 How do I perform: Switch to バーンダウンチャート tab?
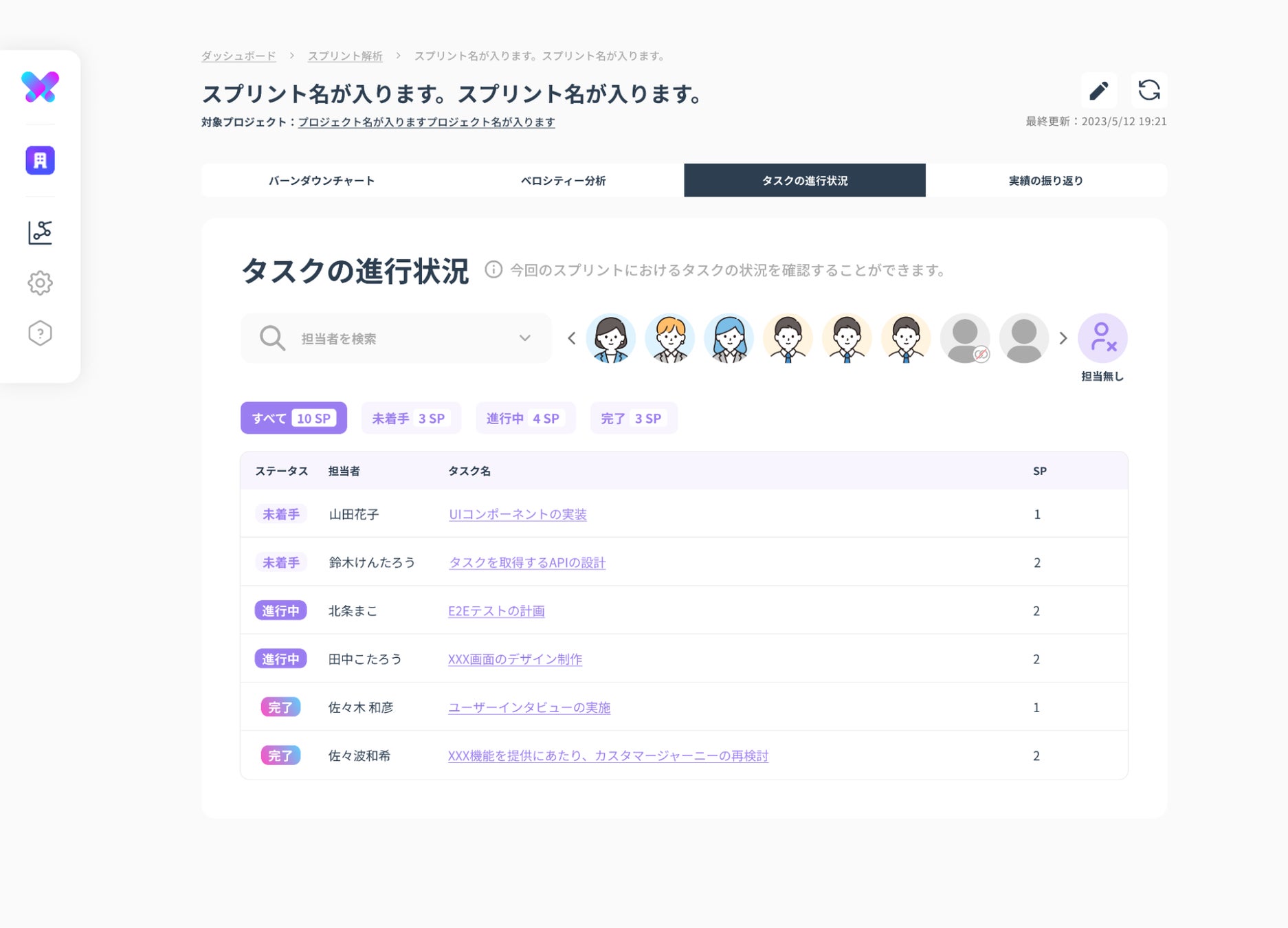click(x=322, y=181)
